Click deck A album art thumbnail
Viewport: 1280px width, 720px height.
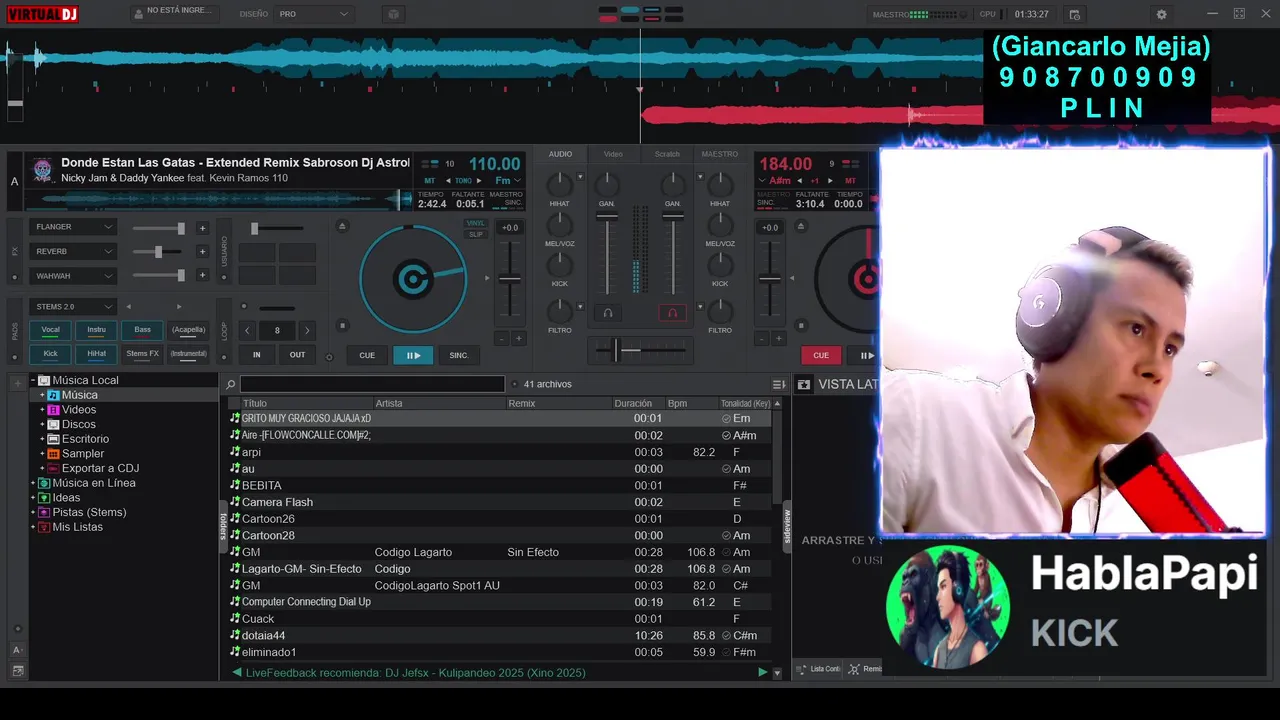pyautogui.click(x=42, y=169)
